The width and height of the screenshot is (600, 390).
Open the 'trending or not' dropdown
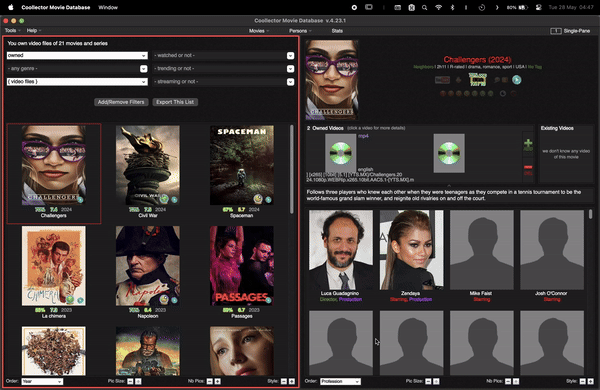[x=223, y=69]
